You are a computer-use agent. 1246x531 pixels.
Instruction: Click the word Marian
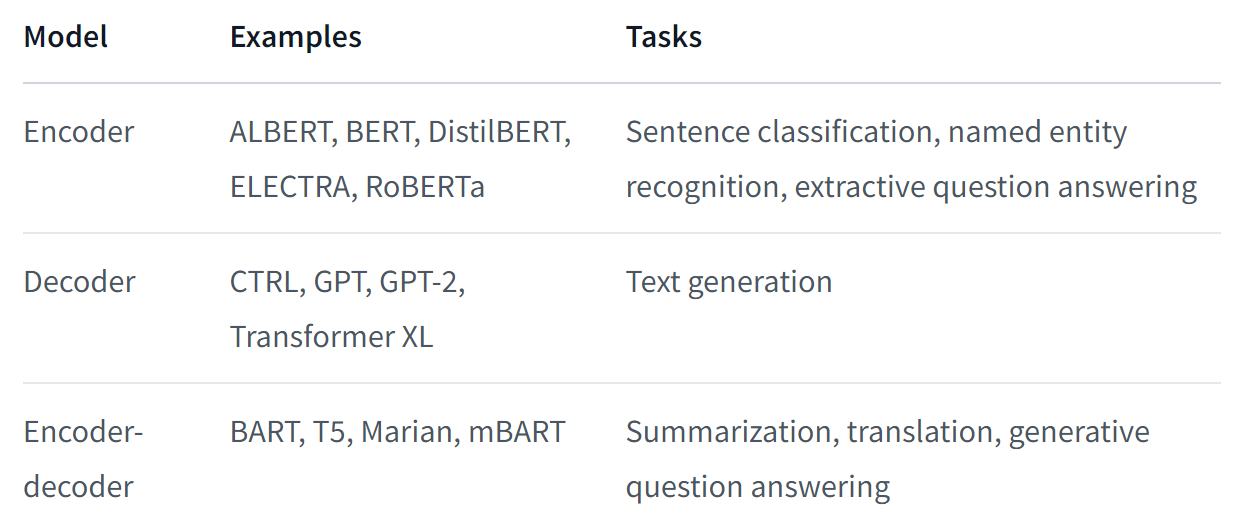[406, 432]
